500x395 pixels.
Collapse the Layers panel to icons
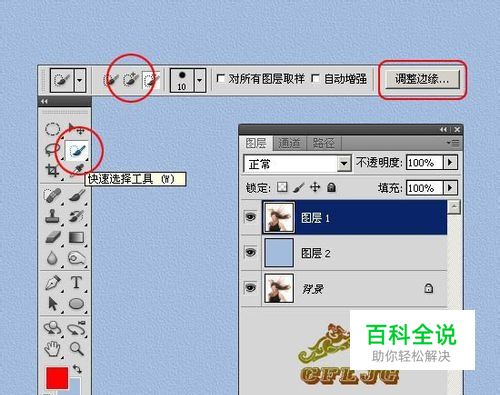(x=443, y=129)
